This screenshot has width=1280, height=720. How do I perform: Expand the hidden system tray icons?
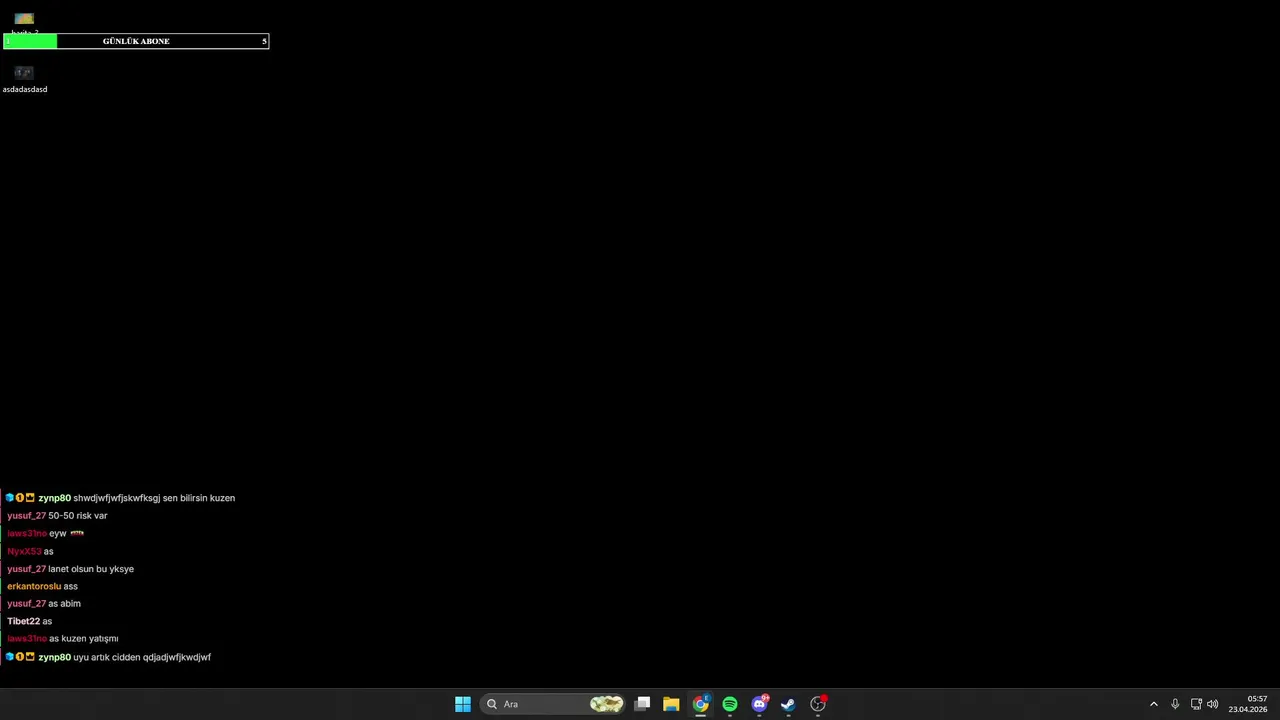click(1153, 704)
